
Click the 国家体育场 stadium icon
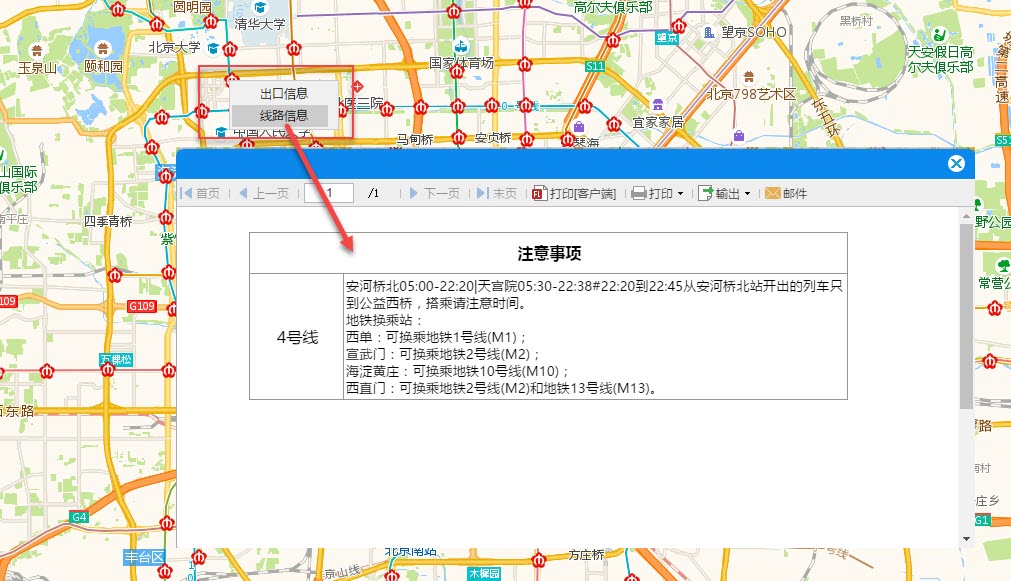click(x=460, y=46)
